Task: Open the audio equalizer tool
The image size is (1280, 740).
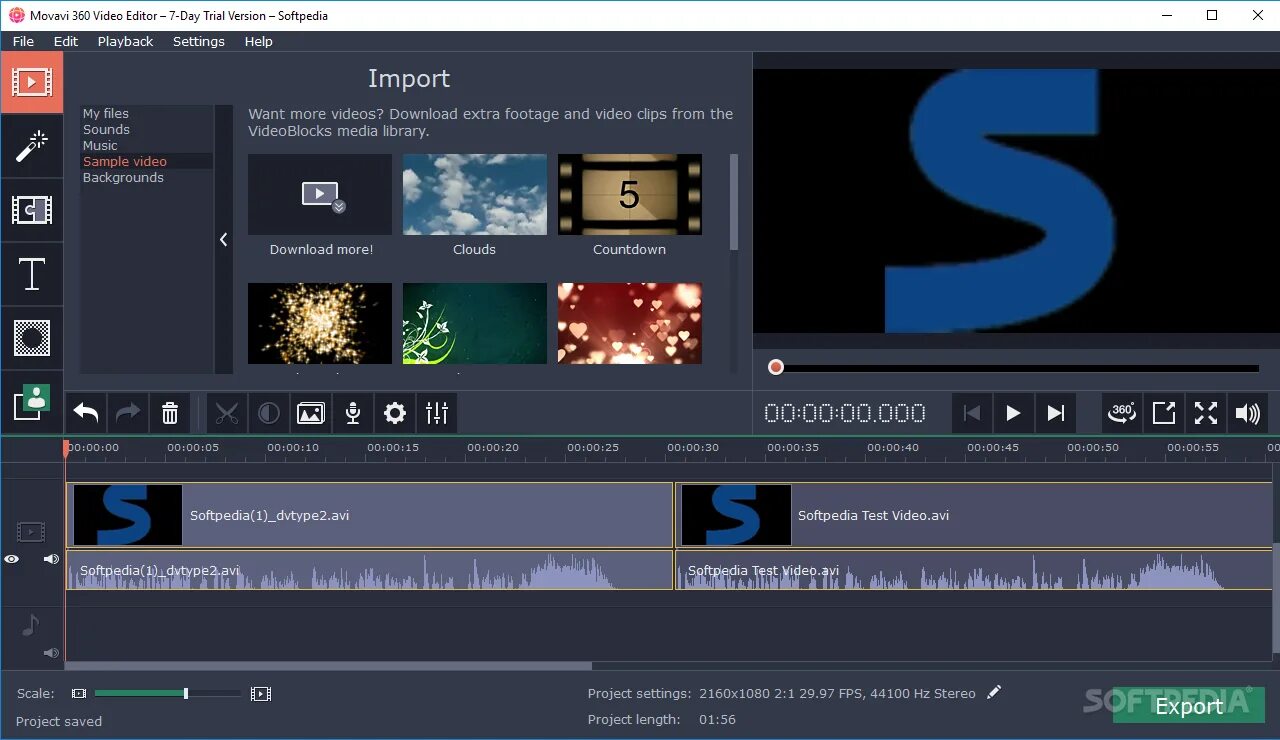Action: (x=437, y=413)
